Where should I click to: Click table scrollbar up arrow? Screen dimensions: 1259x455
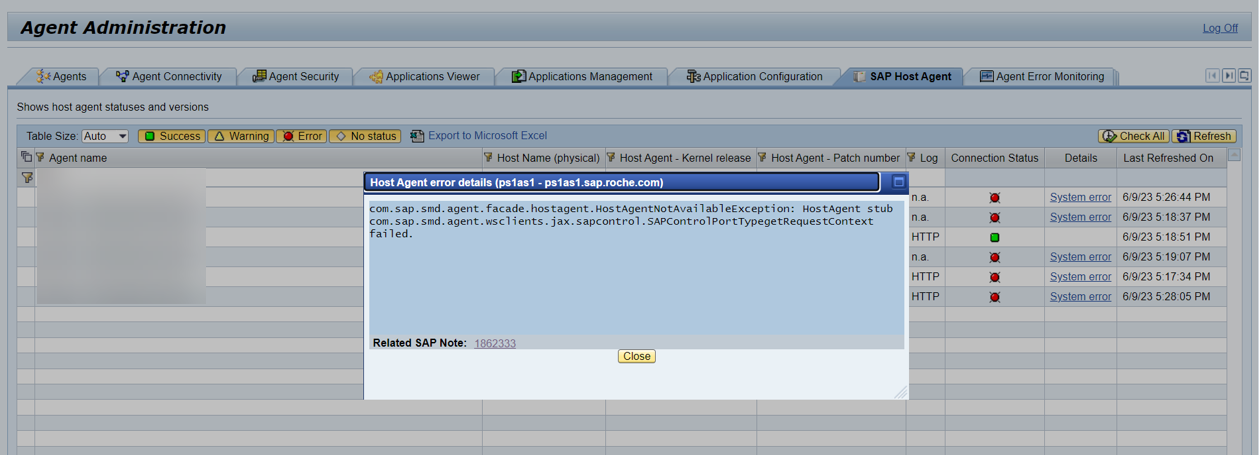[1234, 155]
